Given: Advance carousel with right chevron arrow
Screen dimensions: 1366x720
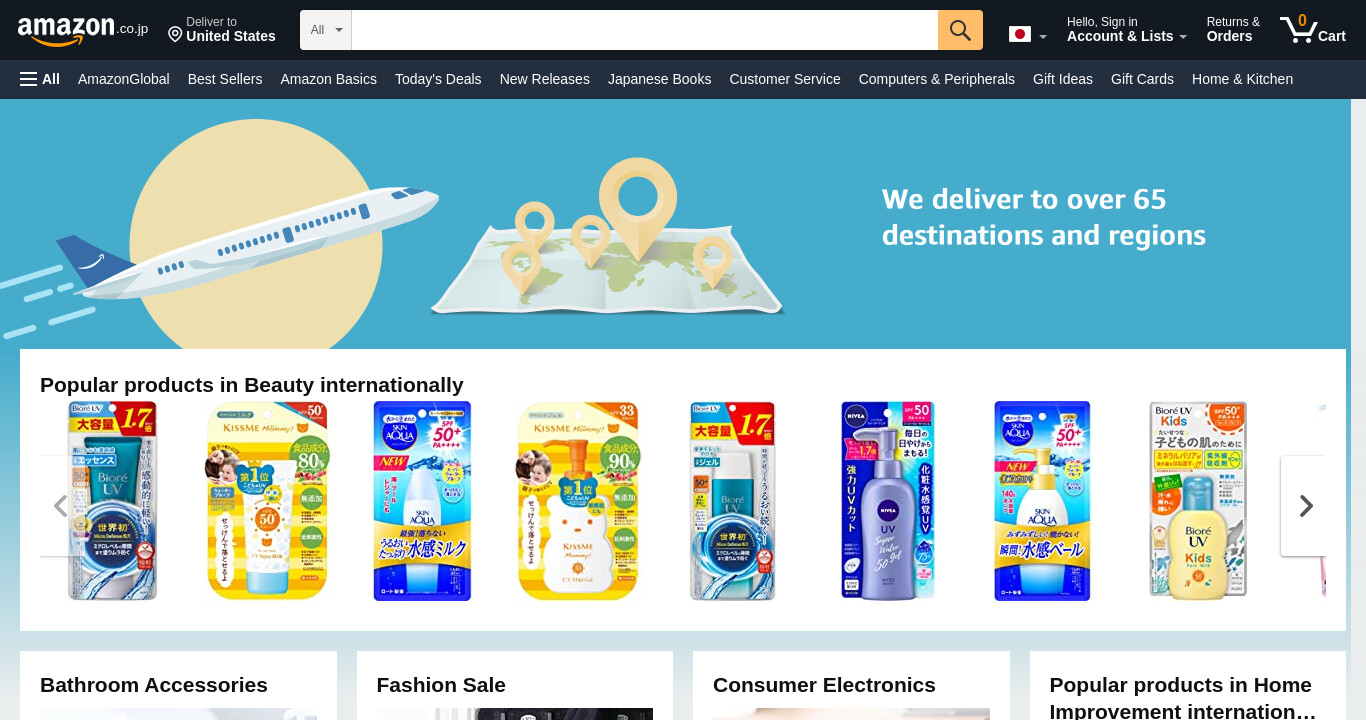Looking at the screenshot, I should pos(1305,506).
